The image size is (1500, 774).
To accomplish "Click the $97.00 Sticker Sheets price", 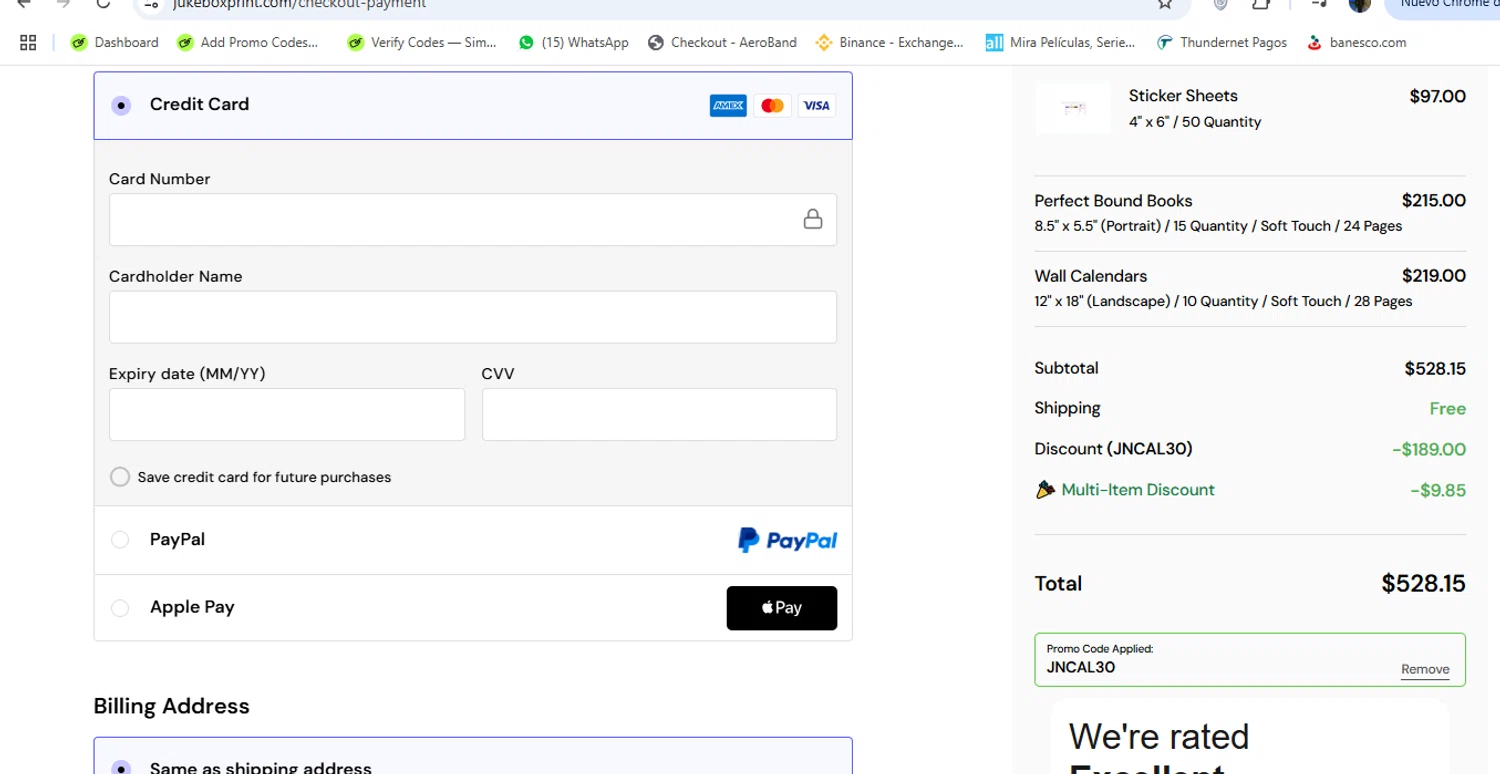I will click(1437, 96).
